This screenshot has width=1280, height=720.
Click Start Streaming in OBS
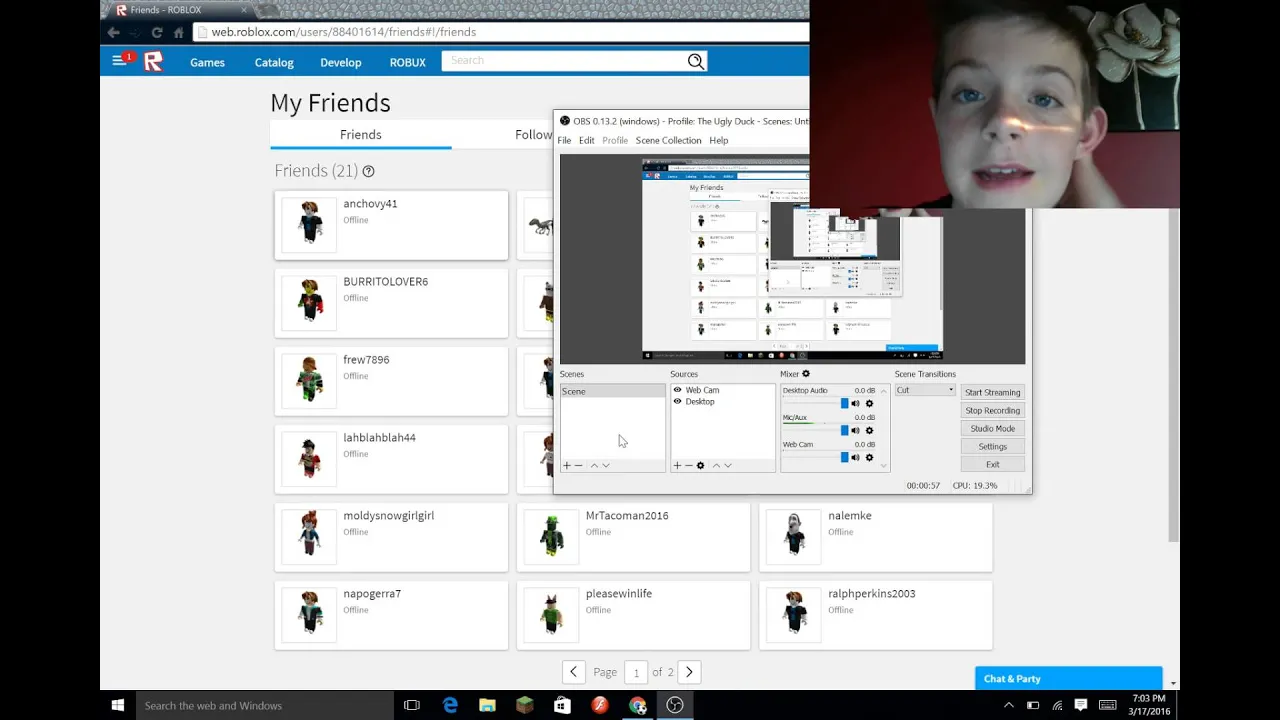(x=993, y=393)
